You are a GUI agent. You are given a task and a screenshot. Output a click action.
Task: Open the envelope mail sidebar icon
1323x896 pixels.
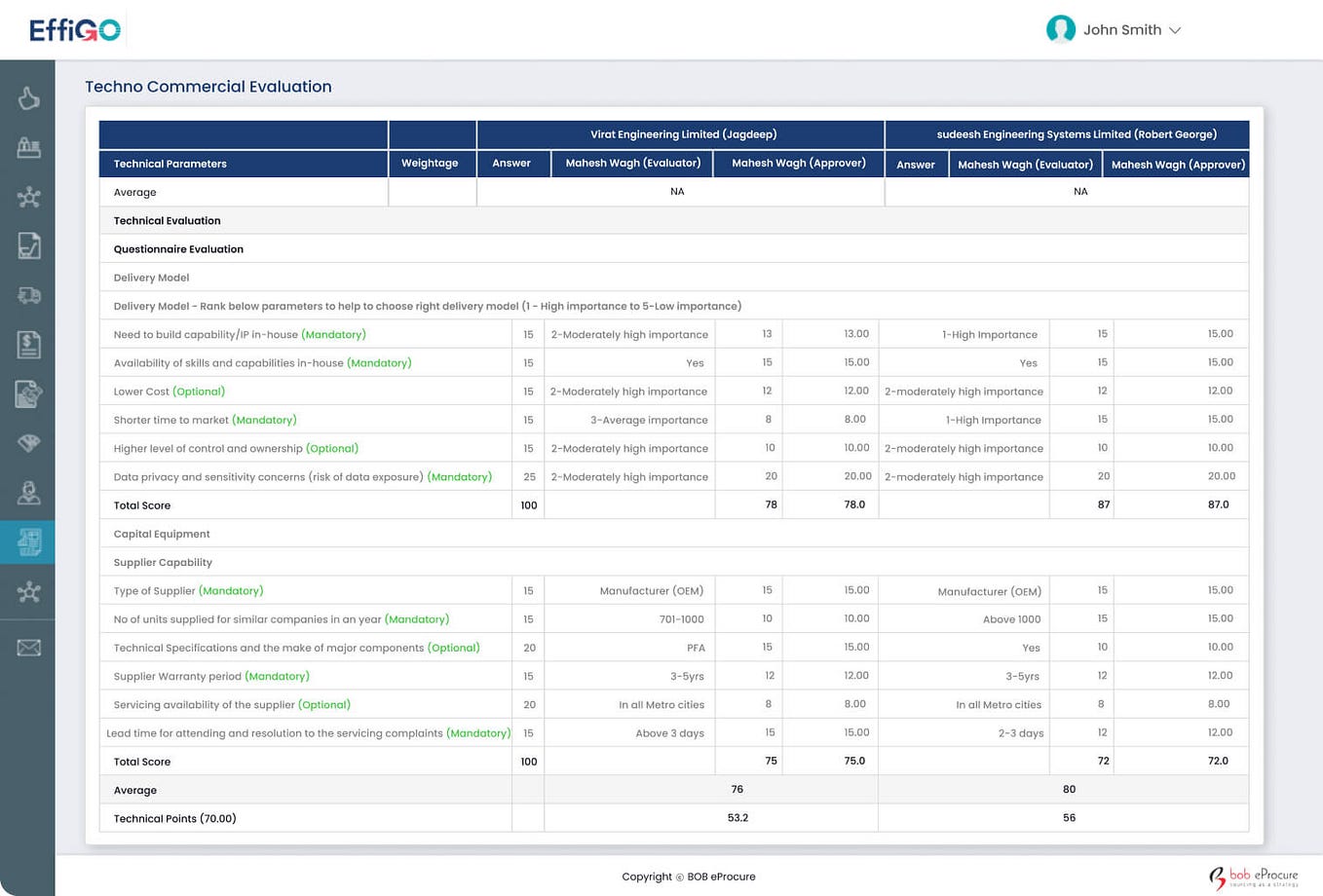[28, 648]
